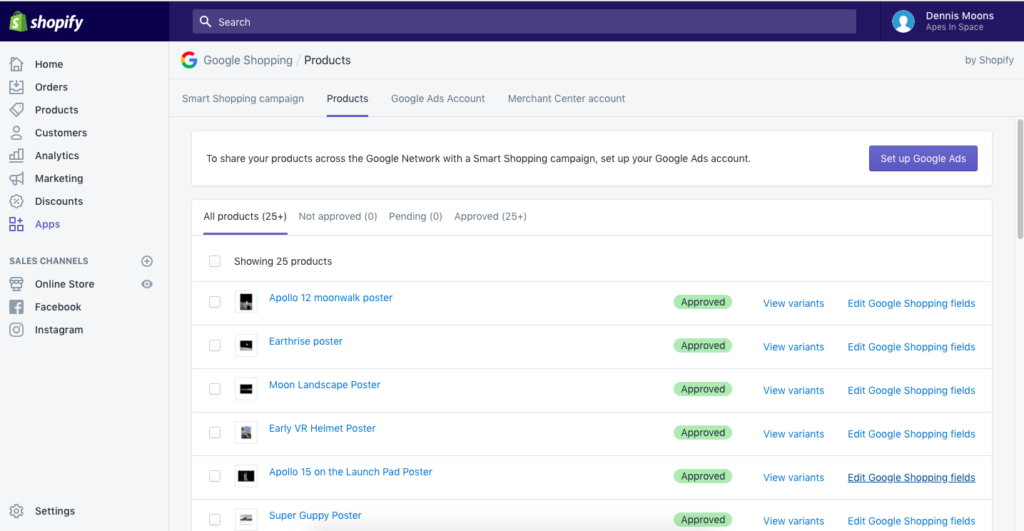This screenshot has height=531, width=1024.
Task: Filter by Approved (25+) products
Action: point(490,216)
